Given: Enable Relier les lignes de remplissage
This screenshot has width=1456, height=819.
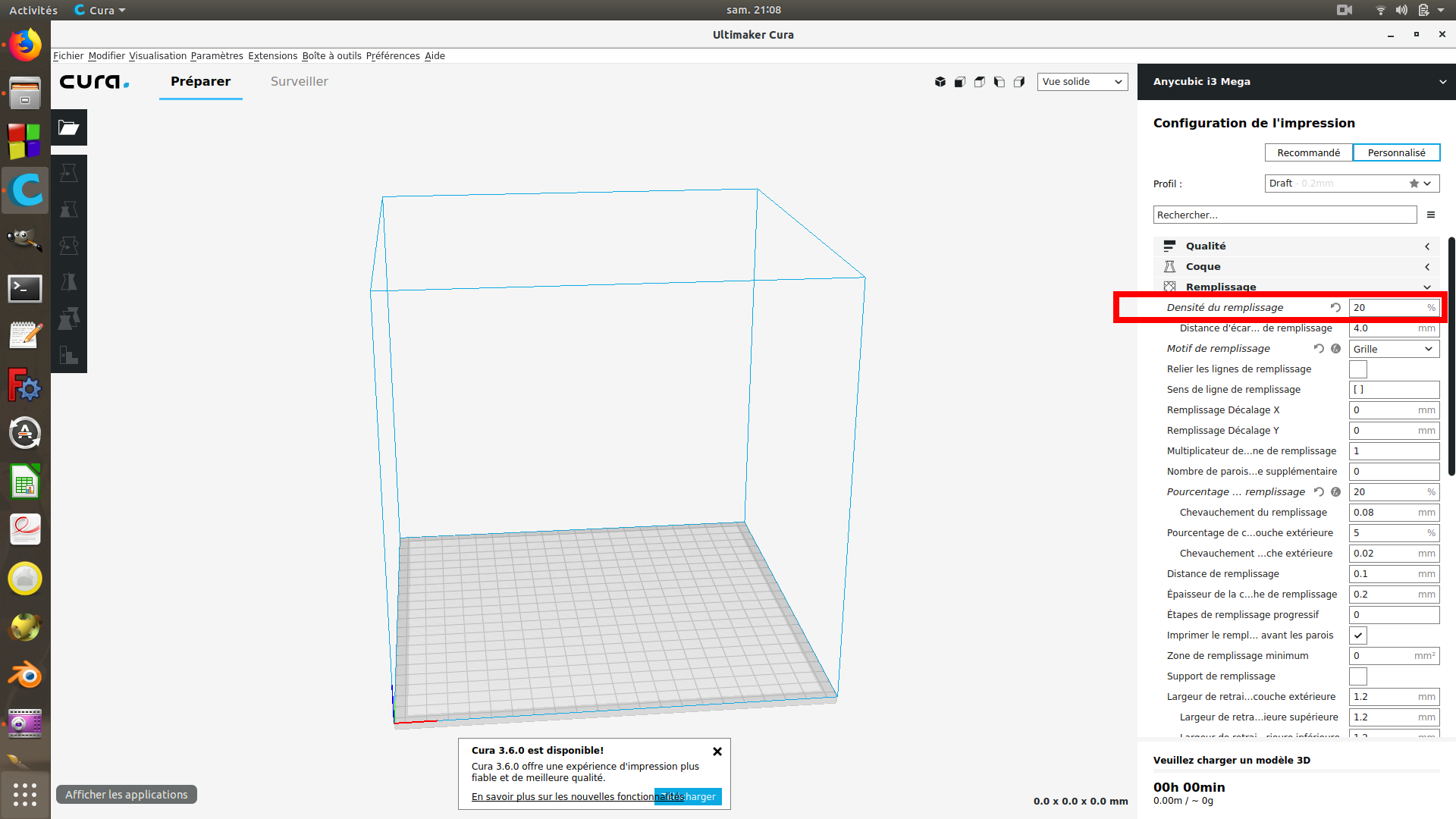Looking at the screenshot, I should coord(1358,369).
